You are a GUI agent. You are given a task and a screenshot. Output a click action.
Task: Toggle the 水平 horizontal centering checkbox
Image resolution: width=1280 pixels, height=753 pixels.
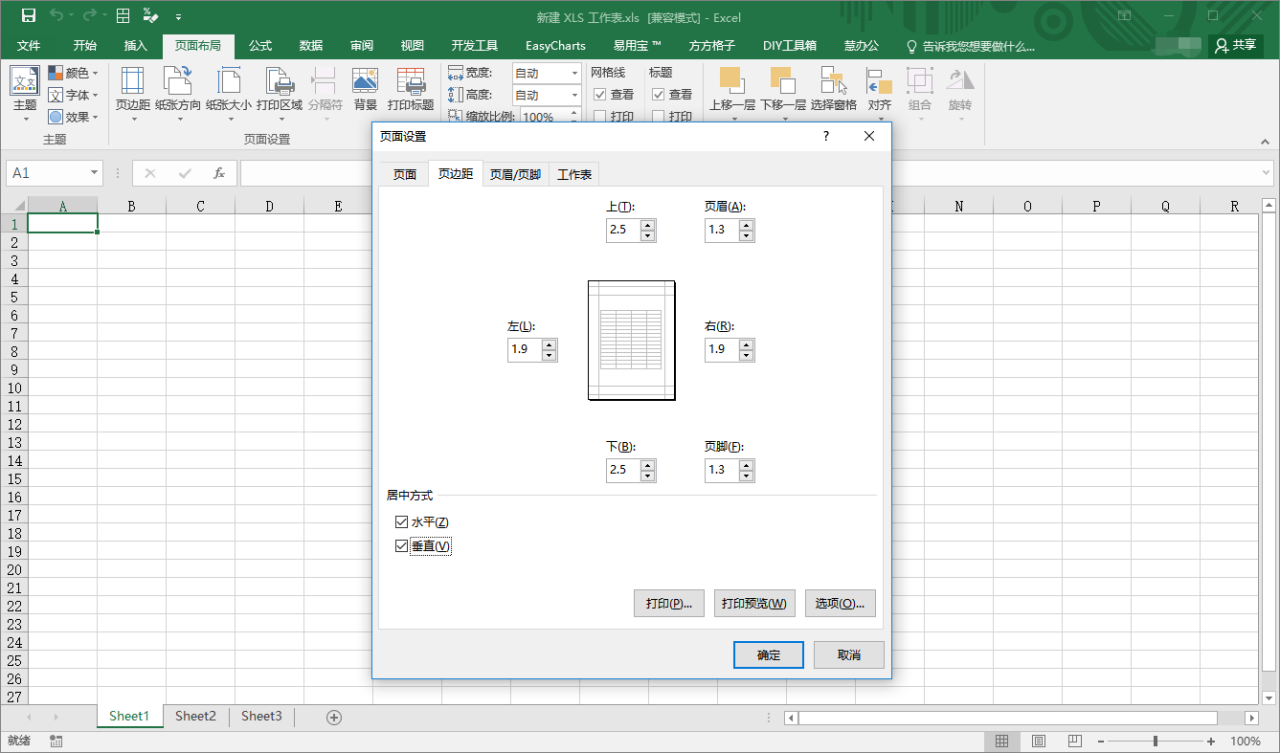point(402,522)
